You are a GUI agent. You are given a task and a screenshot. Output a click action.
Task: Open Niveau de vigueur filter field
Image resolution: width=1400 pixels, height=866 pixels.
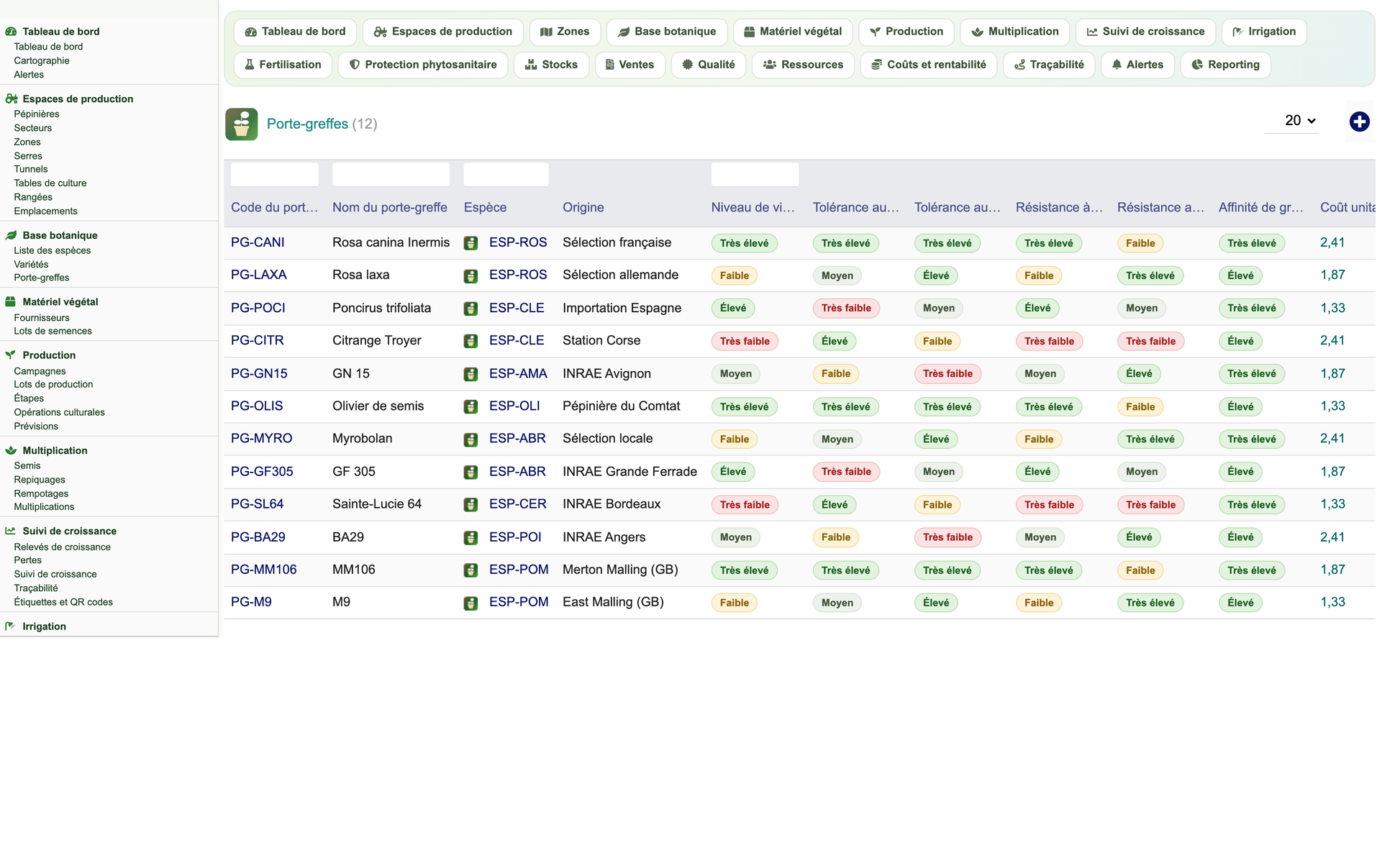coord(755,175)
